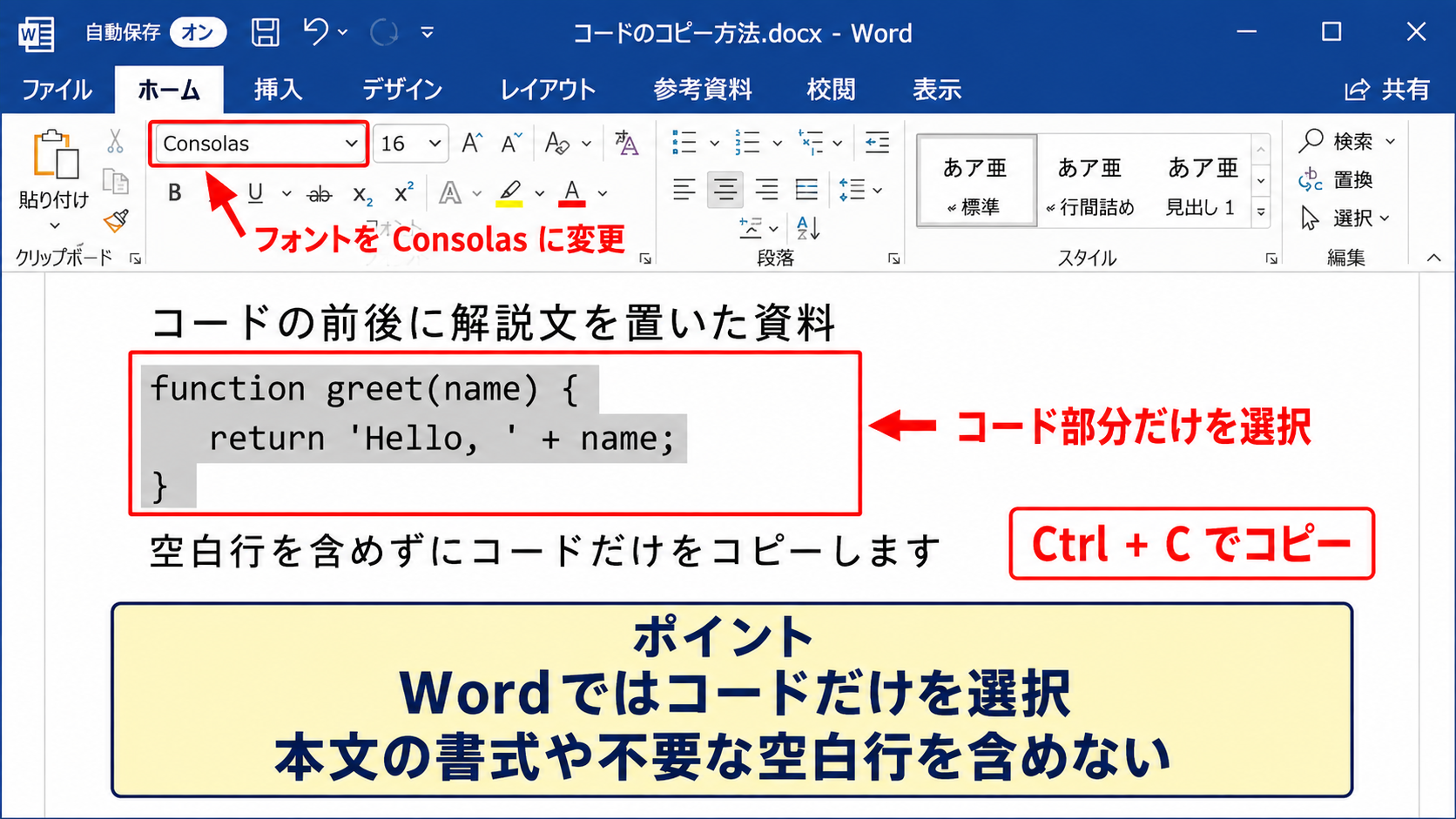Switch to the 校閲 tab
This screenshot has width=1456, height=819.
(x=831, y=90)
